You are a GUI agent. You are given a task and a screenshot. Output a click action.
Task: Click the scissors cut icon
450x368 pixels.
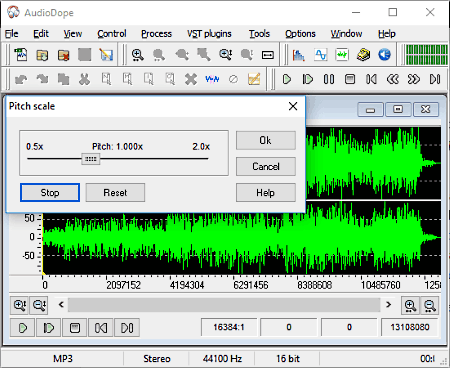[x=85, y=79]
